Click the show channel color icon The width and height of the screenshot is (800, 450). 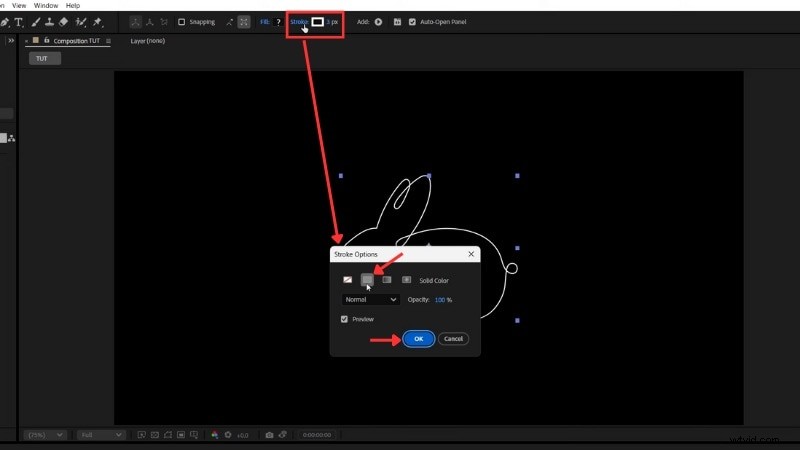click(214, 435)
